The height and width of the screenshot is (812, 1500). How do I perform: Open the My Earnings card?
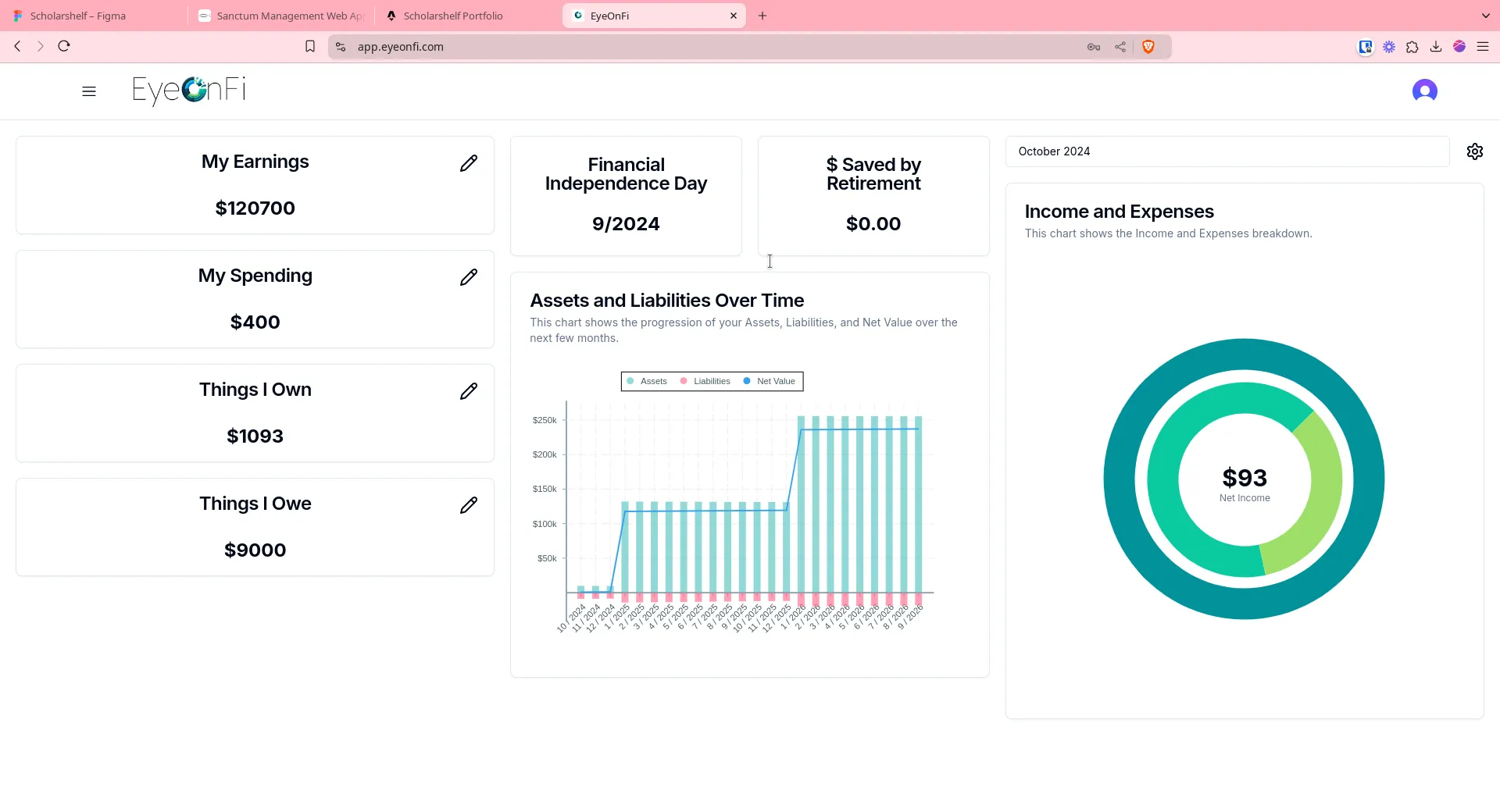click(x=255, y=185)
